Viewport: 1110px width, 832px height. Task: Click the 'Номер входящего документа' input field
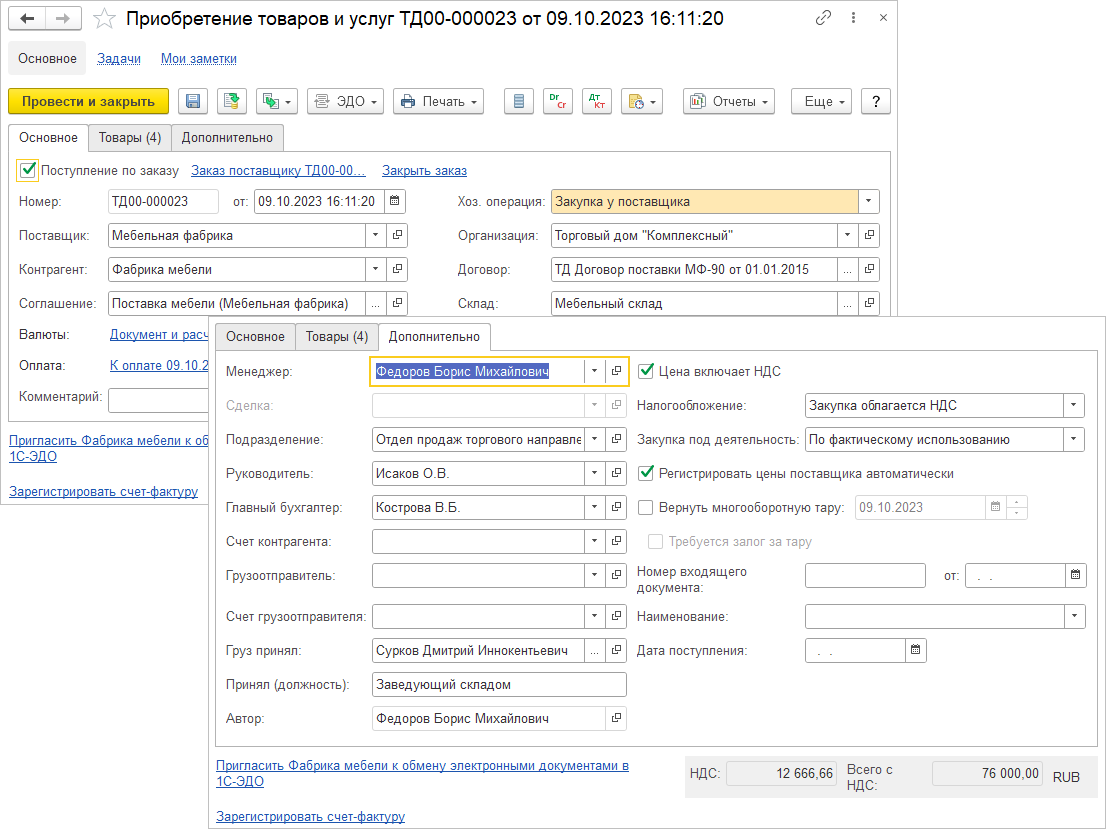(865, 575)
